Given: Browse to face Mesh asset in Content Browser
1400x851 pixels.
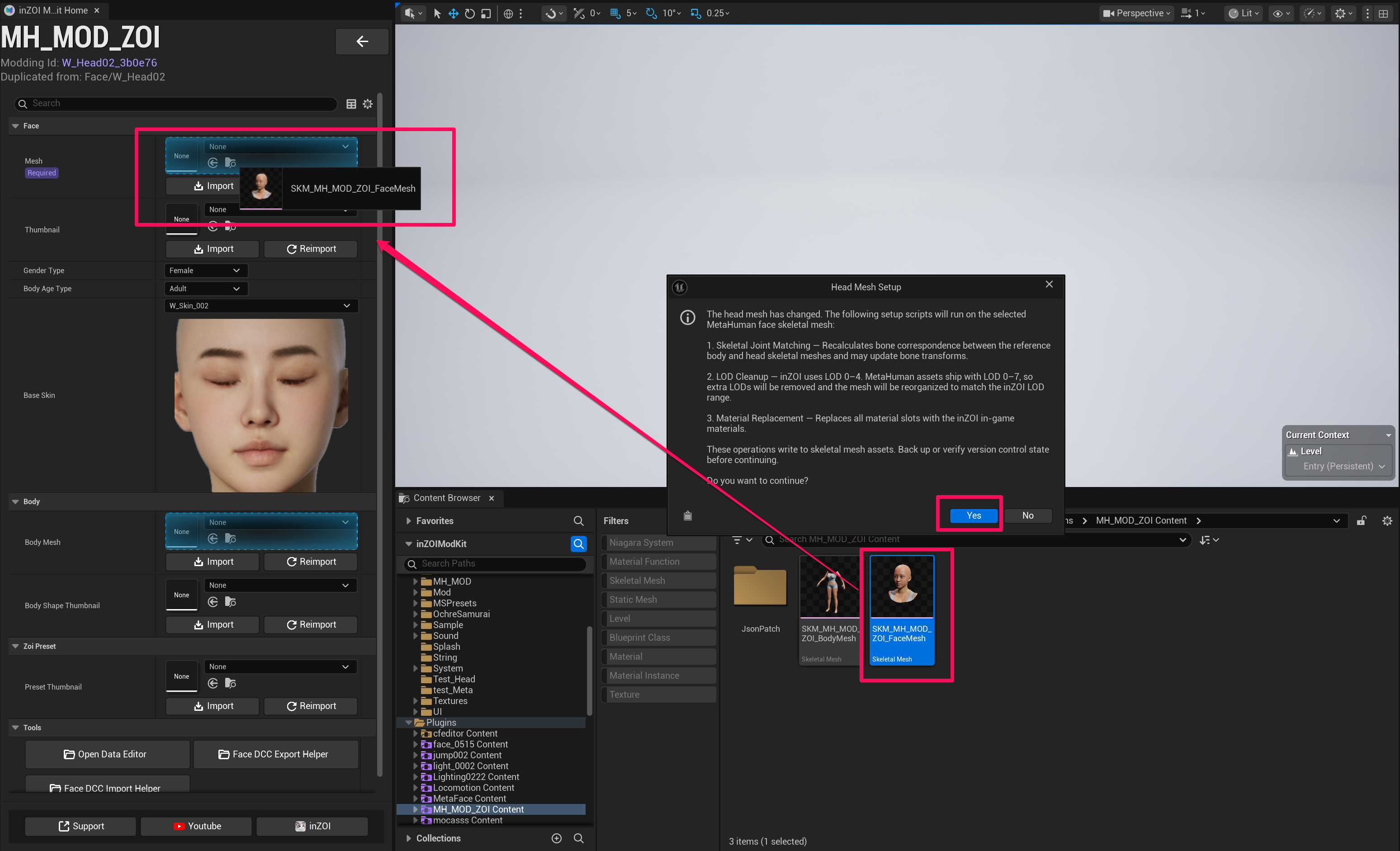Looking at the screenshot, I should click(x=230, y=163).
